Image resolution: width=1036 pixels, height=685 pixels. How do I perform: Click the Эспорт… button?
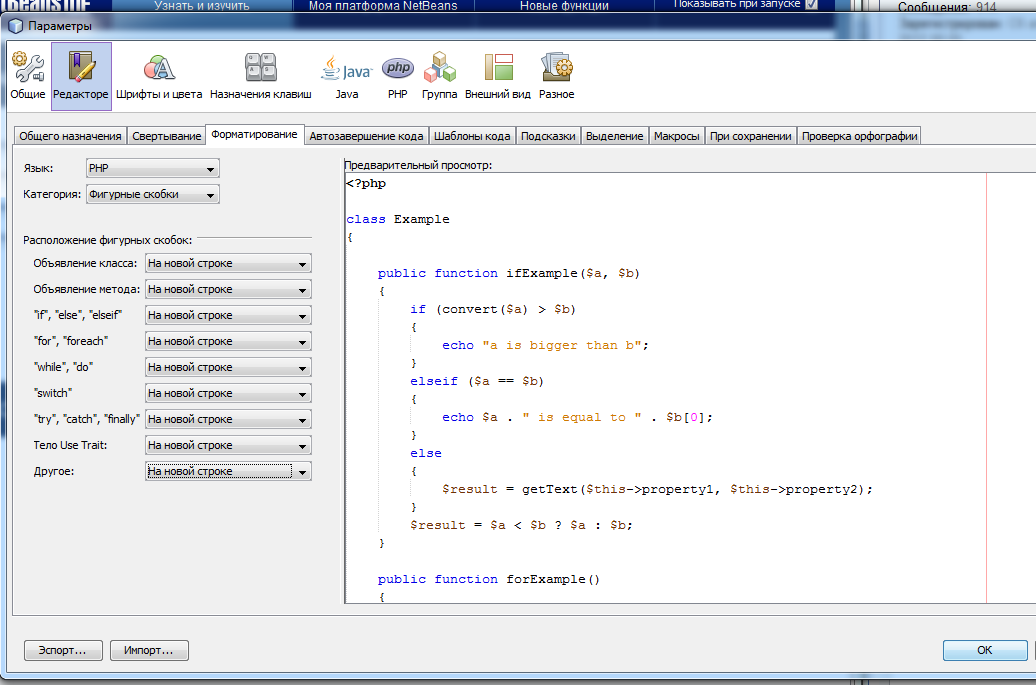click(63, 650)
